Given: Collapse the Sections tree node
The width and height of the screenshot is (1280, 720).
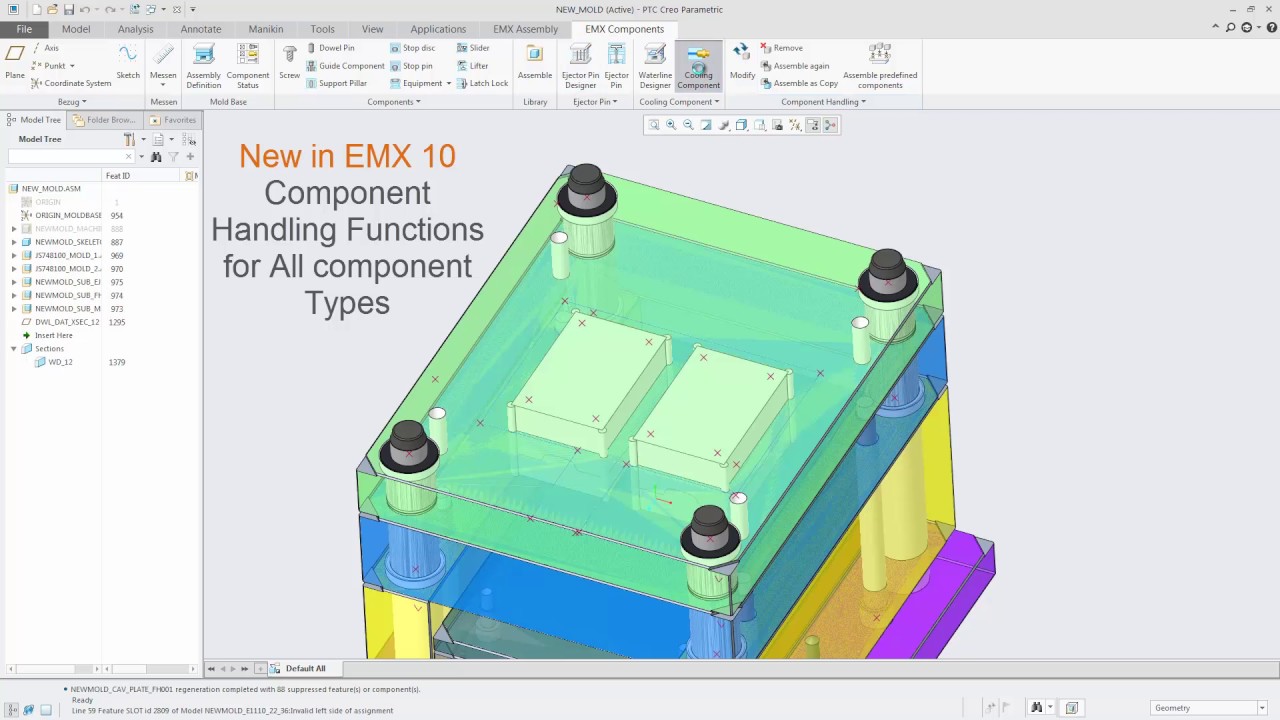Looking at the screenshot, I should (14, 349).
